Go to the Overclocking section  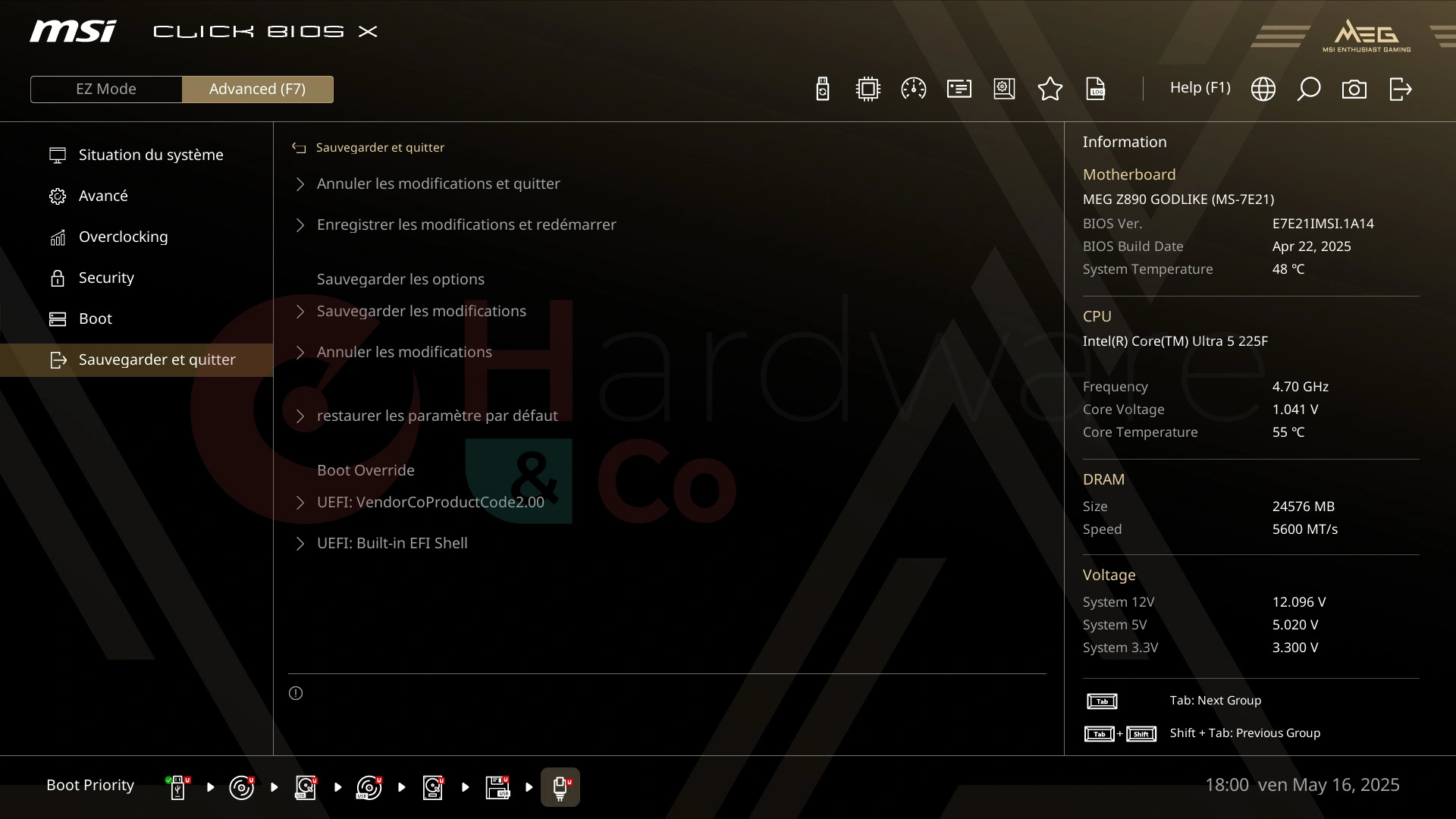pyautogui.click(x=136, y=237)
